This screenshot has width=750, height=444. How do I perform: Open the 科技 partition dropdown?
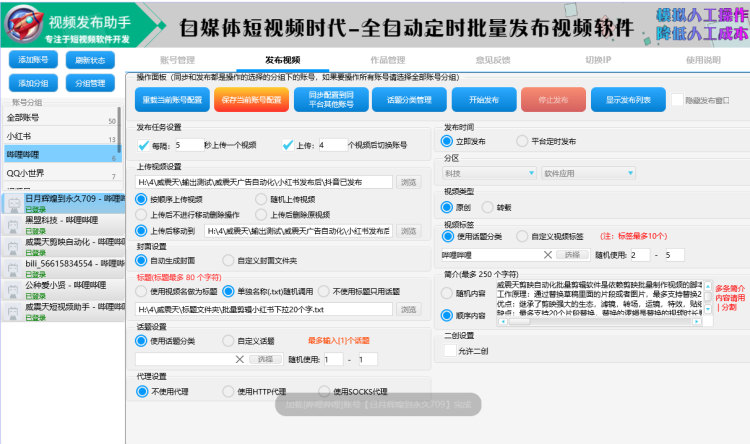(490, 173)
